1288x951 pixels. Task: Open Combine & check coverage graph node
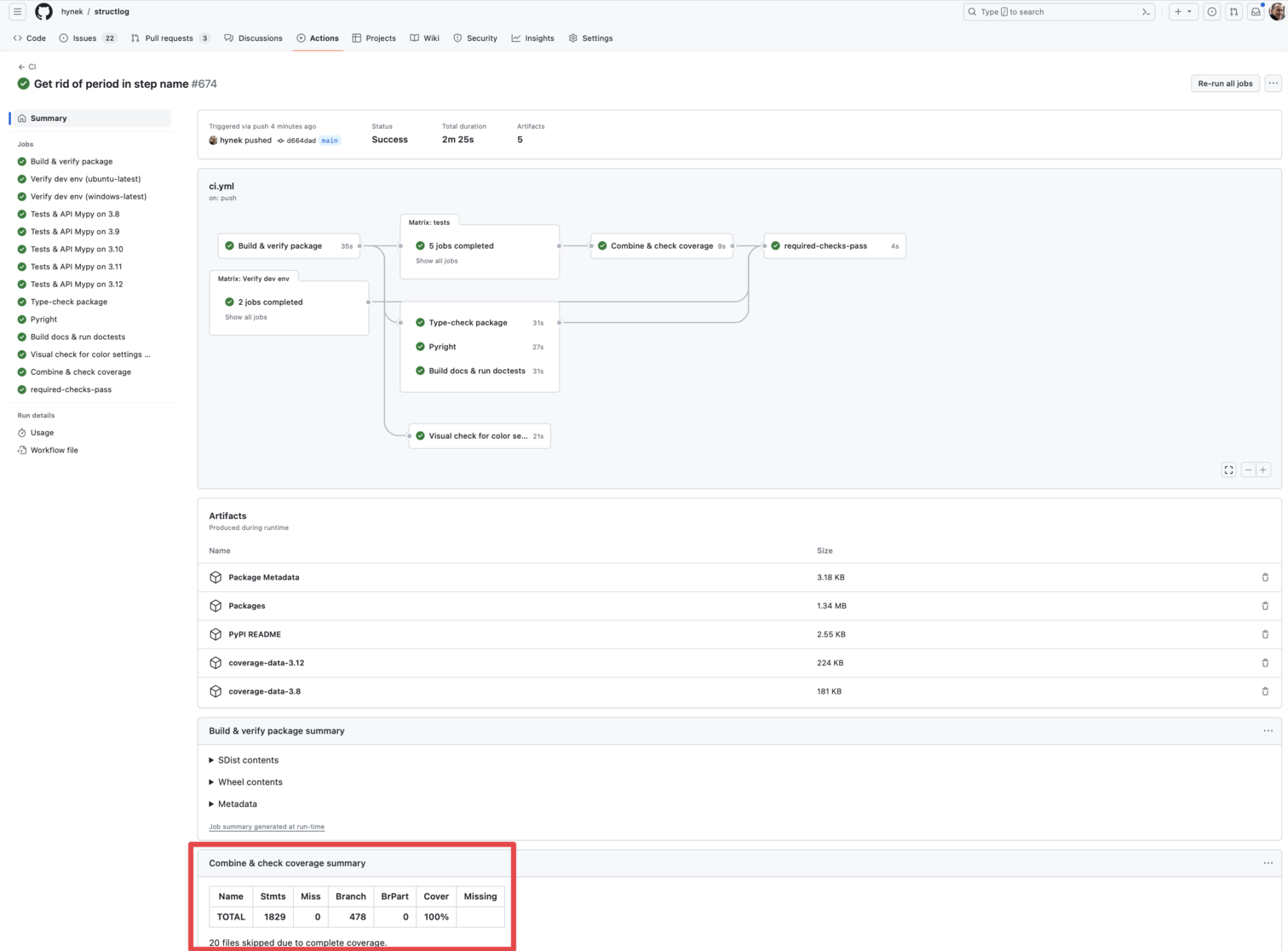662,245
